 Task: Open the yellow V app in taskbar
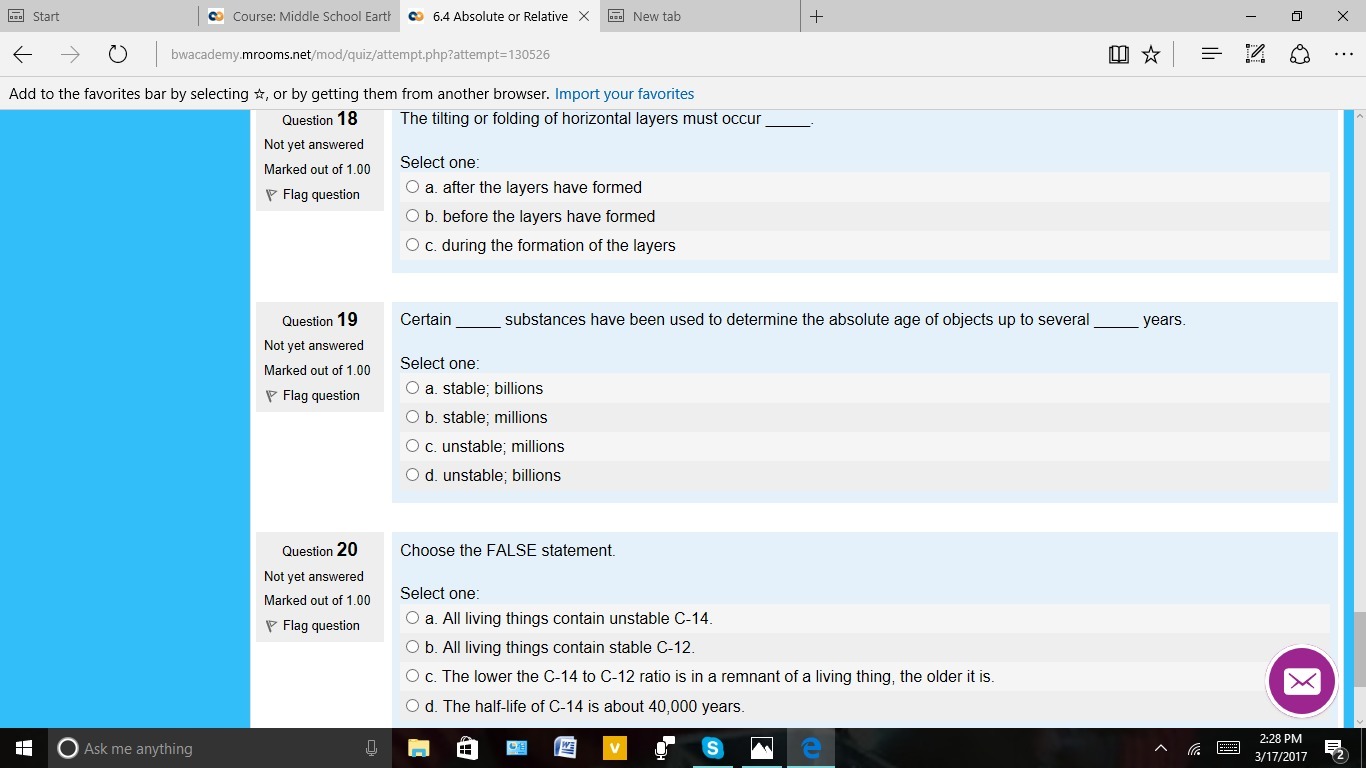pyautogui.click(x=614, y=748)
